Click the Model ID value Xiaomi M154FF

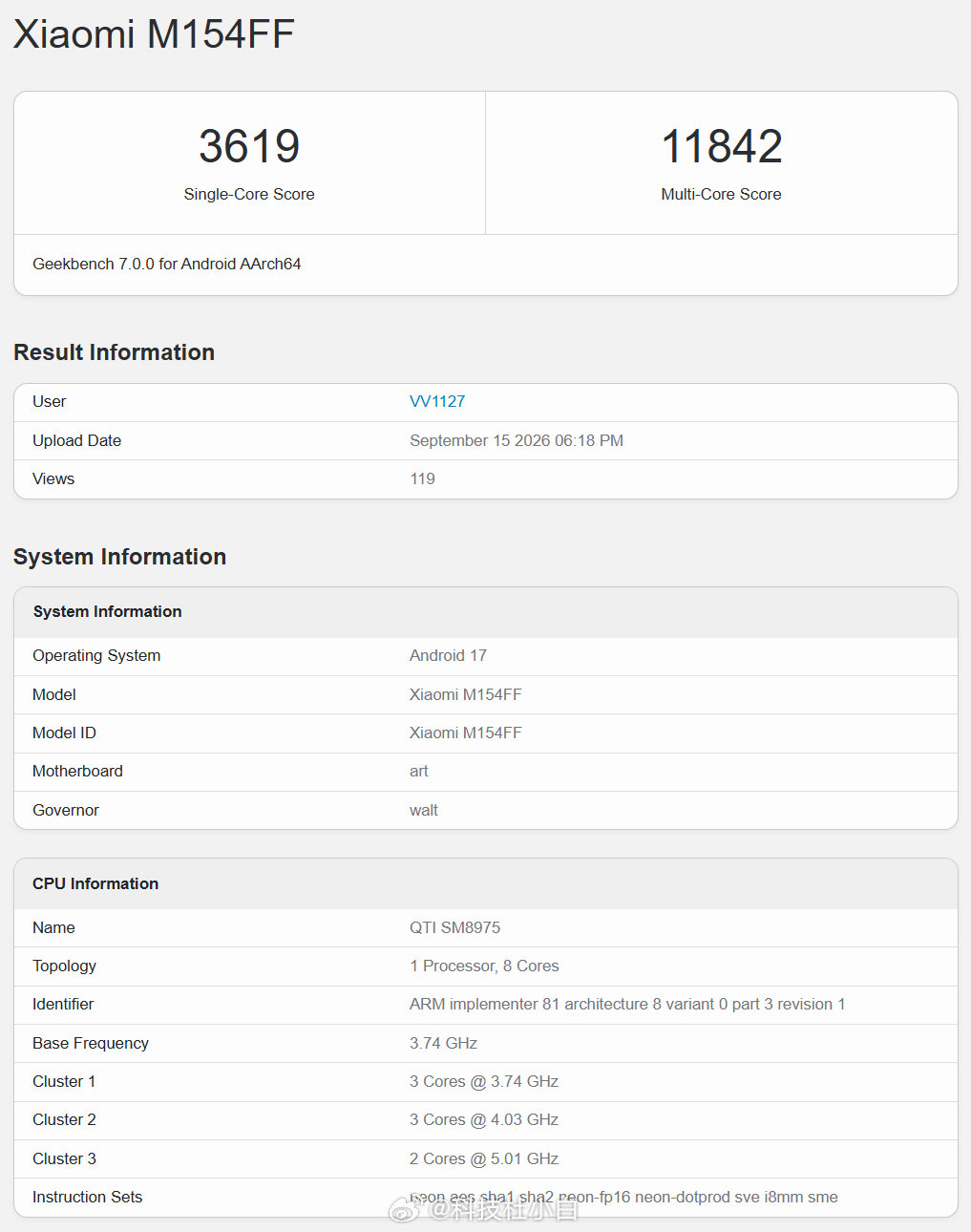(x=466, y=733)
